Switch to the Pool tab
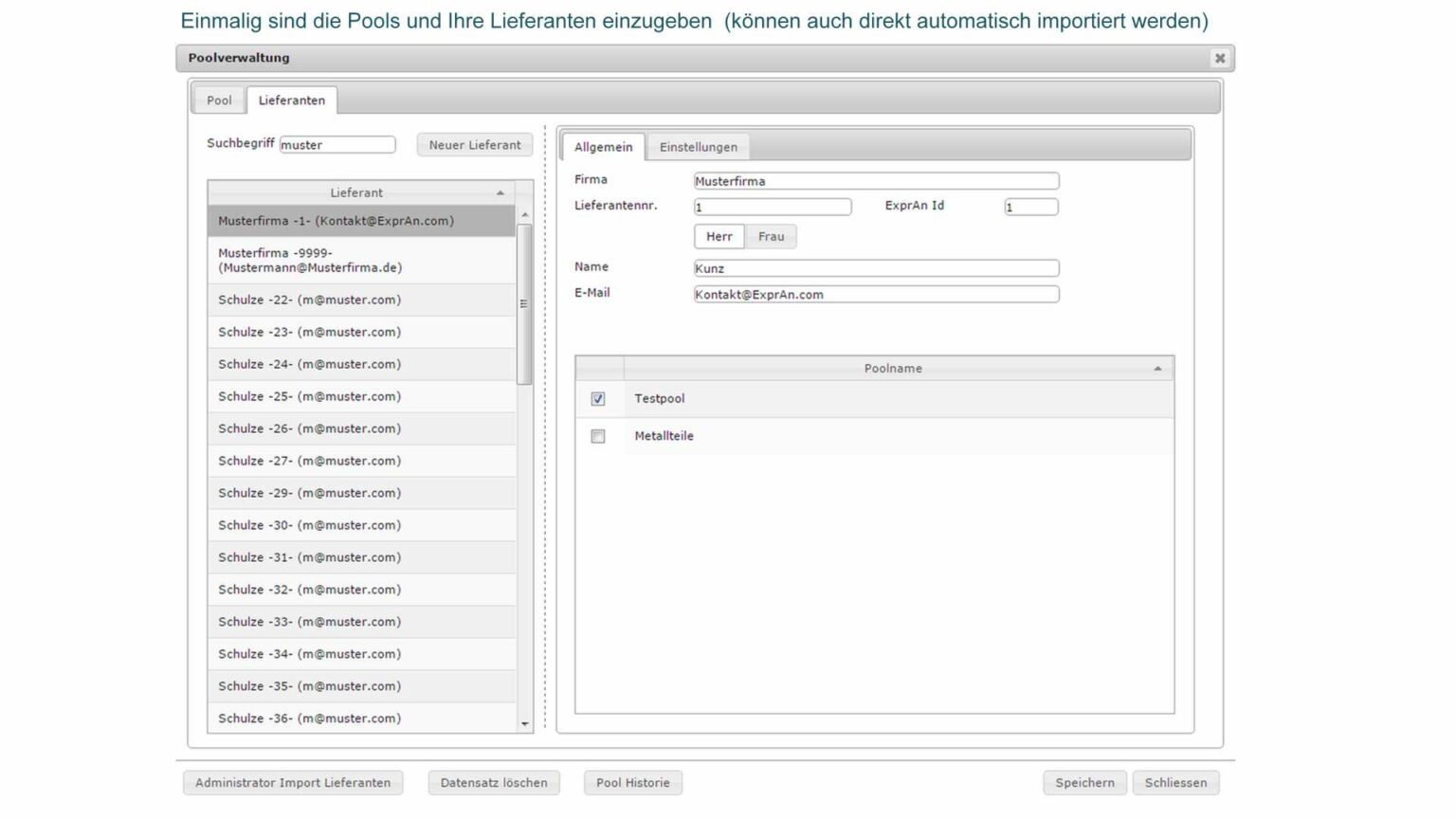 (x=219, y=100)
